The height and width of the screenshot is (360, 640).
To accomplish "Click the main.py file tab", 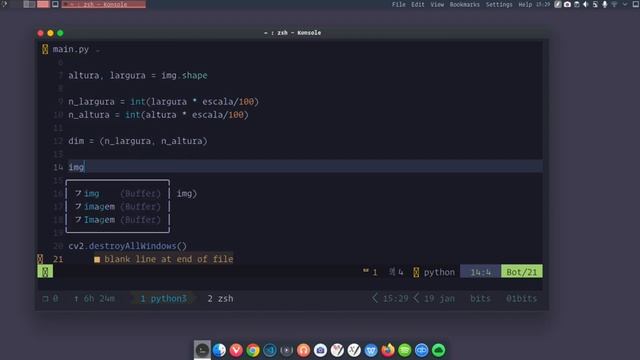I will (x=70, y=49).
